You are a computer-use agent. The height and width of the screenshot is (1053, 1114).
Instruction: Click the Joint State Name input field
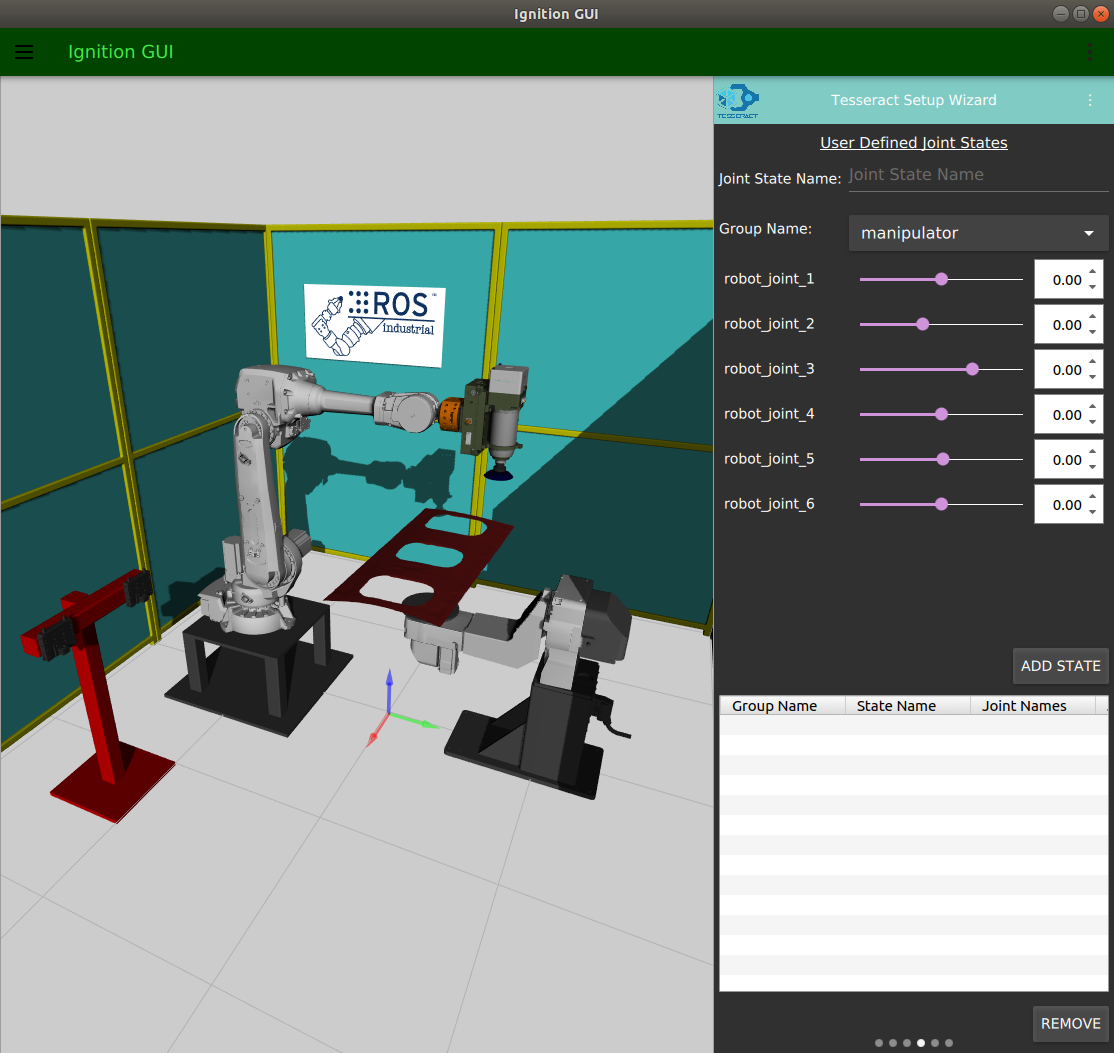[x=977, y=175]
